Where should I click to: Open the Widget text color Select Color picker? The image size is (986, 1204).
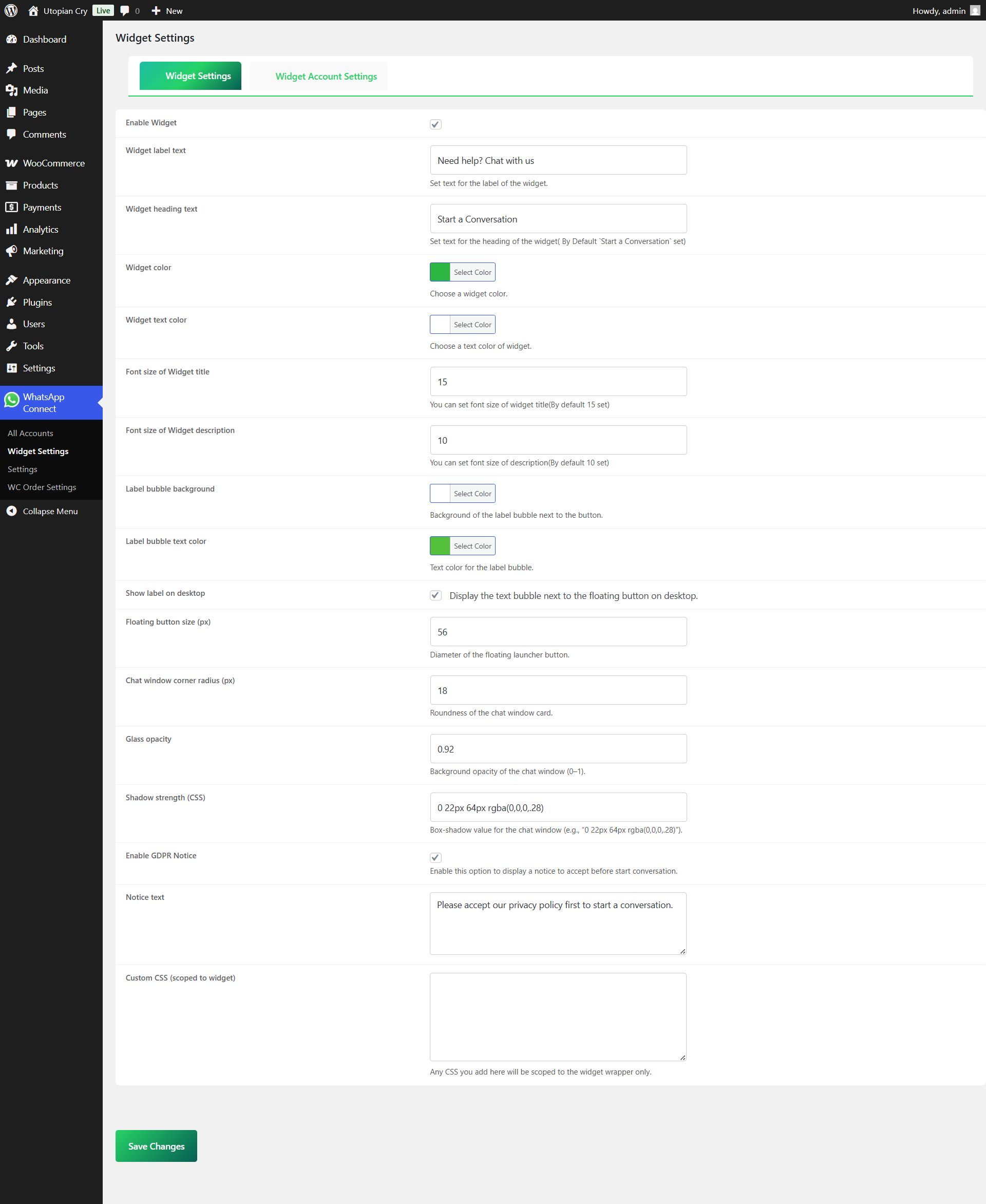point(472,325)
